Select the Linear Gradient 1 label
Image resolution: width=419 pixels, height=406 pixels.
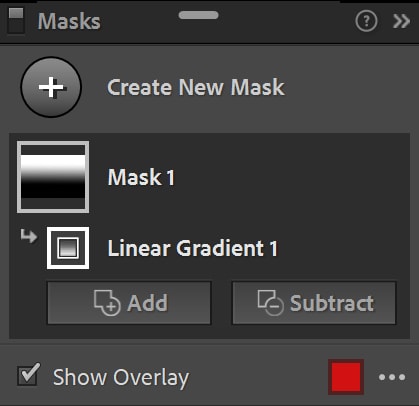pos(192,248)
